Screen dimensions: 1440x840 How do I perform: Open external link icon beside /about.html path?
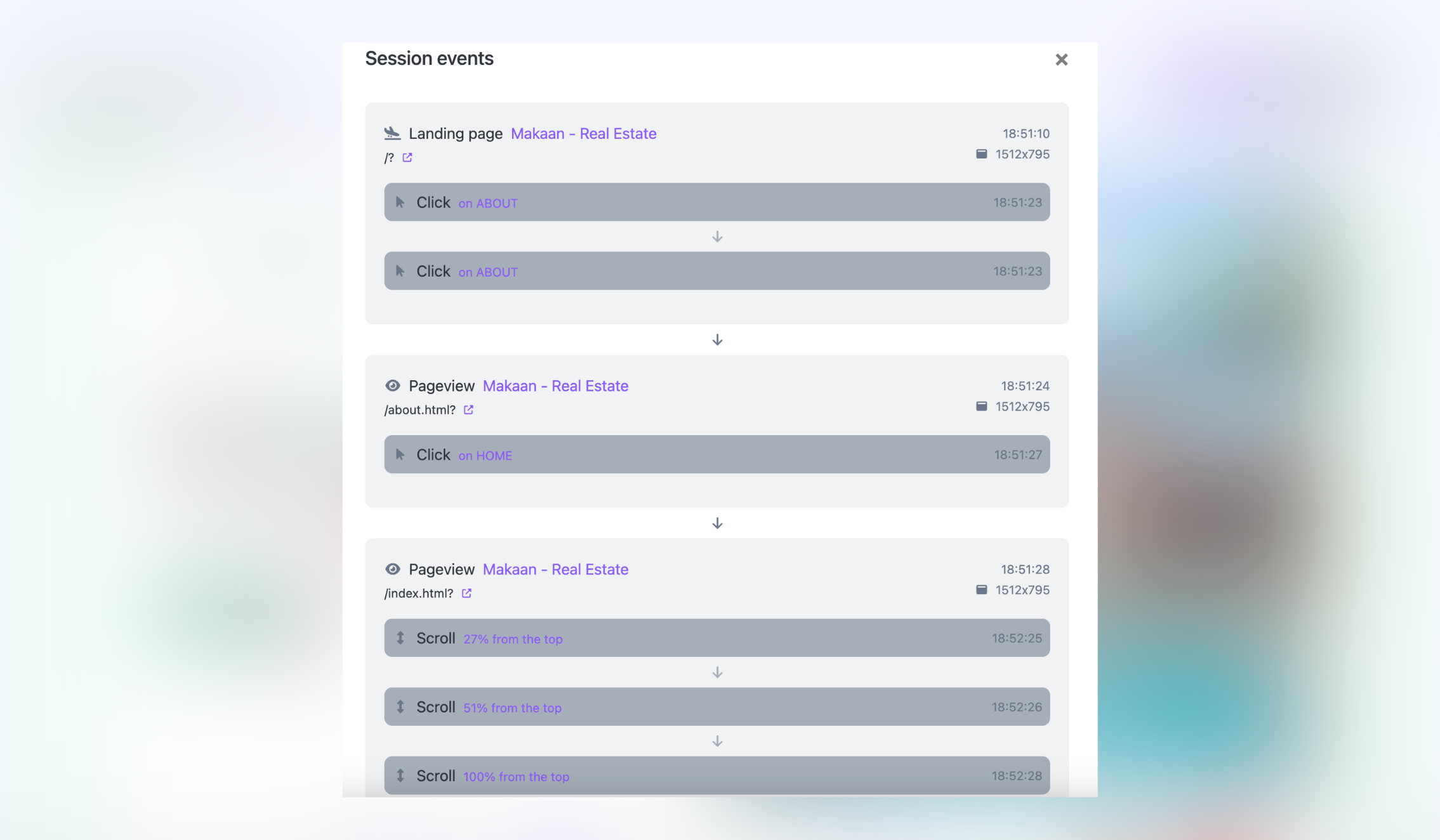point(468,410)
